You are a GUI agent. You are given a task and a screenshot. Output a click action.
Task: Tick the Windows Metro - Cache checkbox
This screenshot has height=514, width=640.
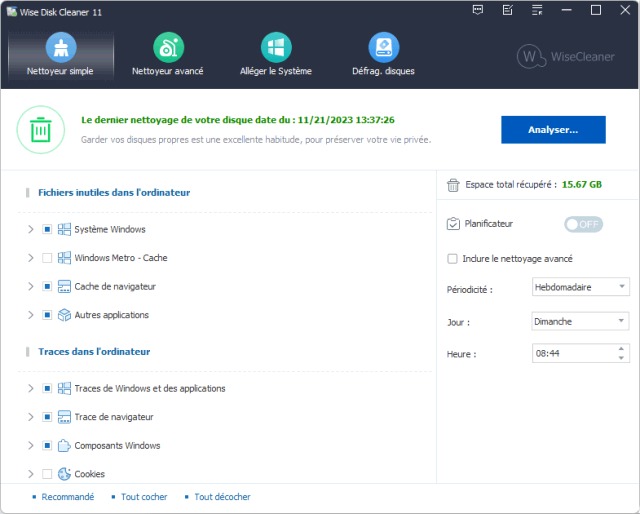(47, 258)
